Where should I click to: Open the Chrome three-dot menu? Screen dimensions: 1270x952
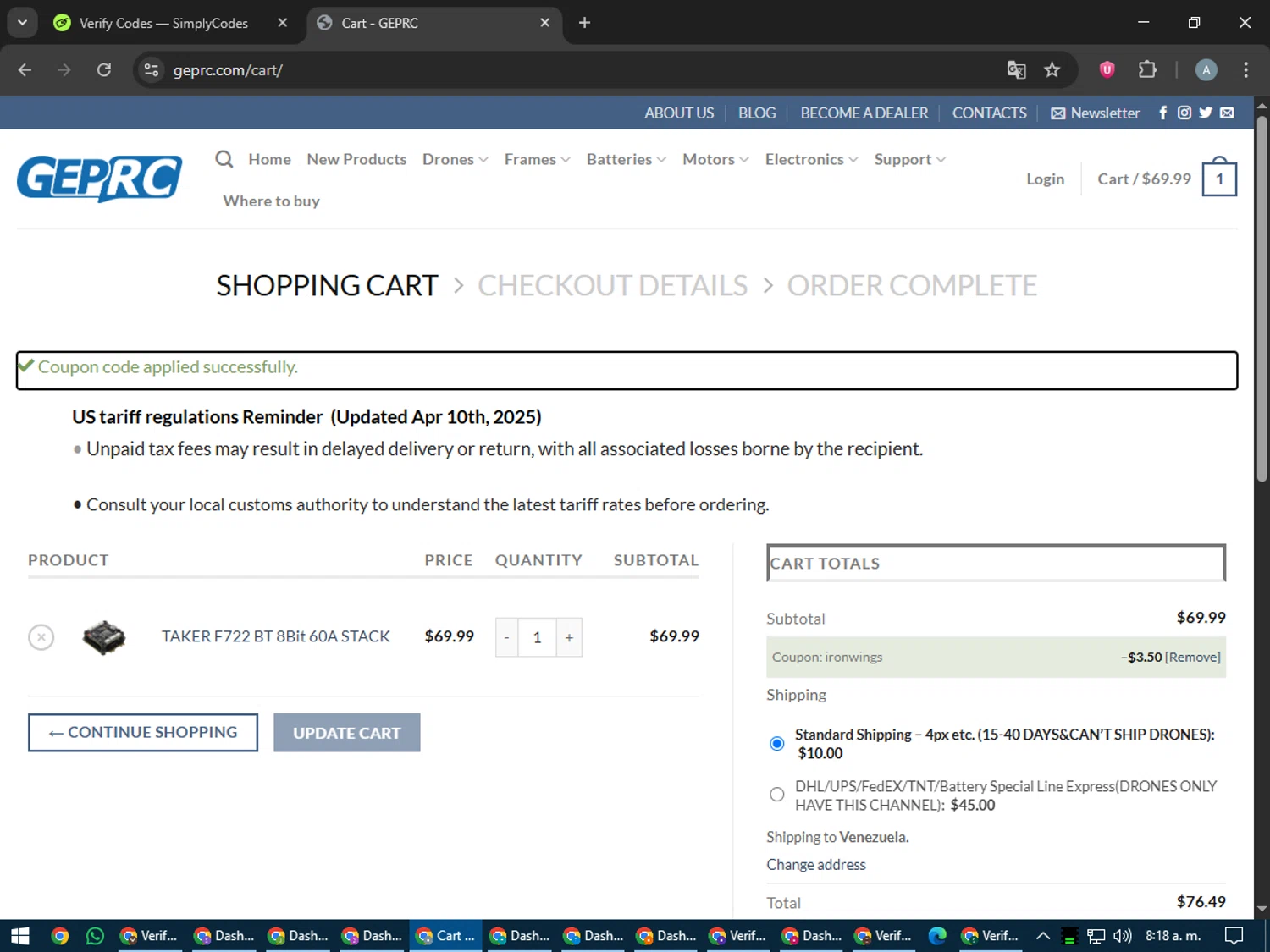click(1245, 69)
